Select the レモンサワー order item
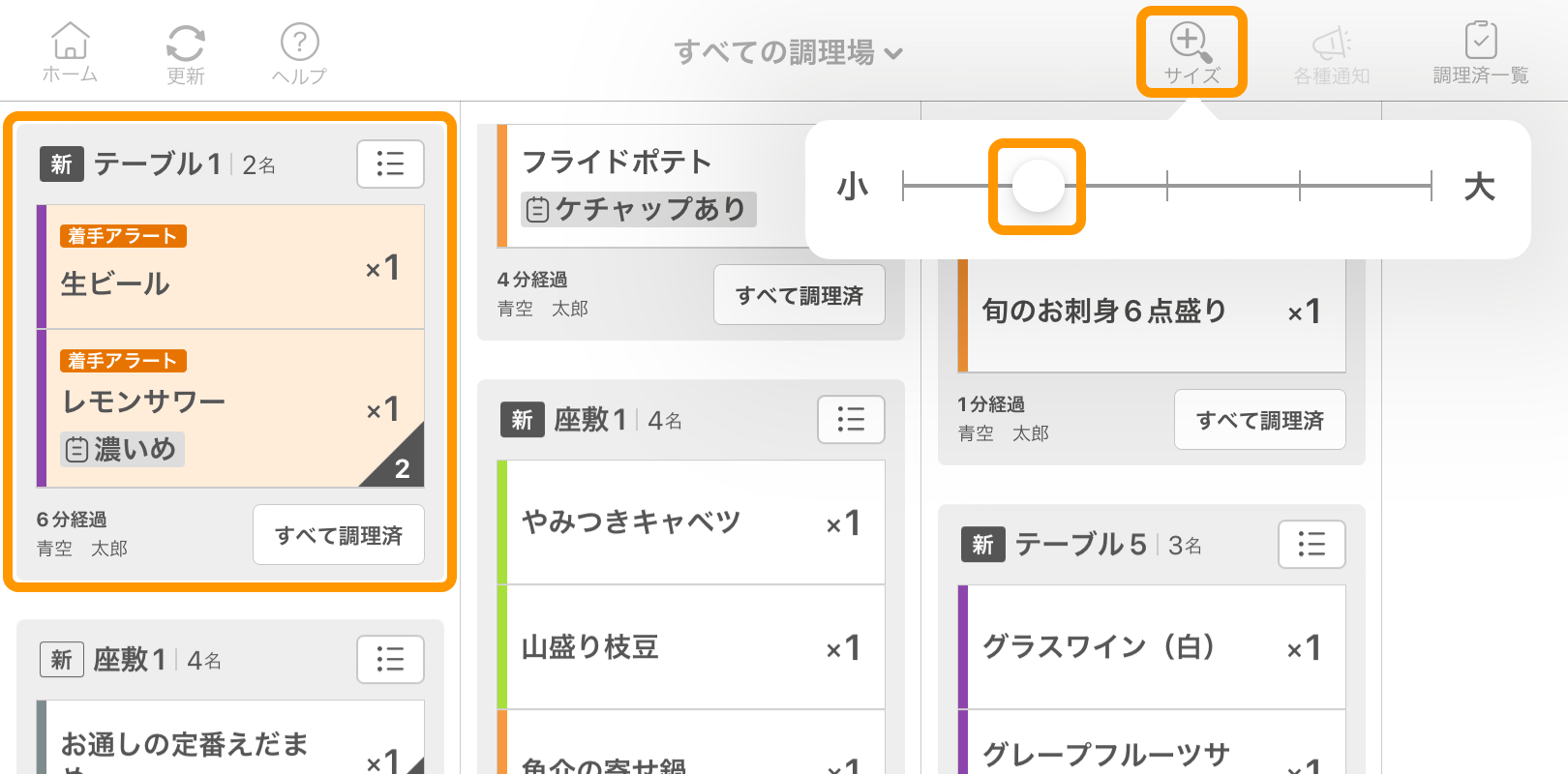 point(230,408)
